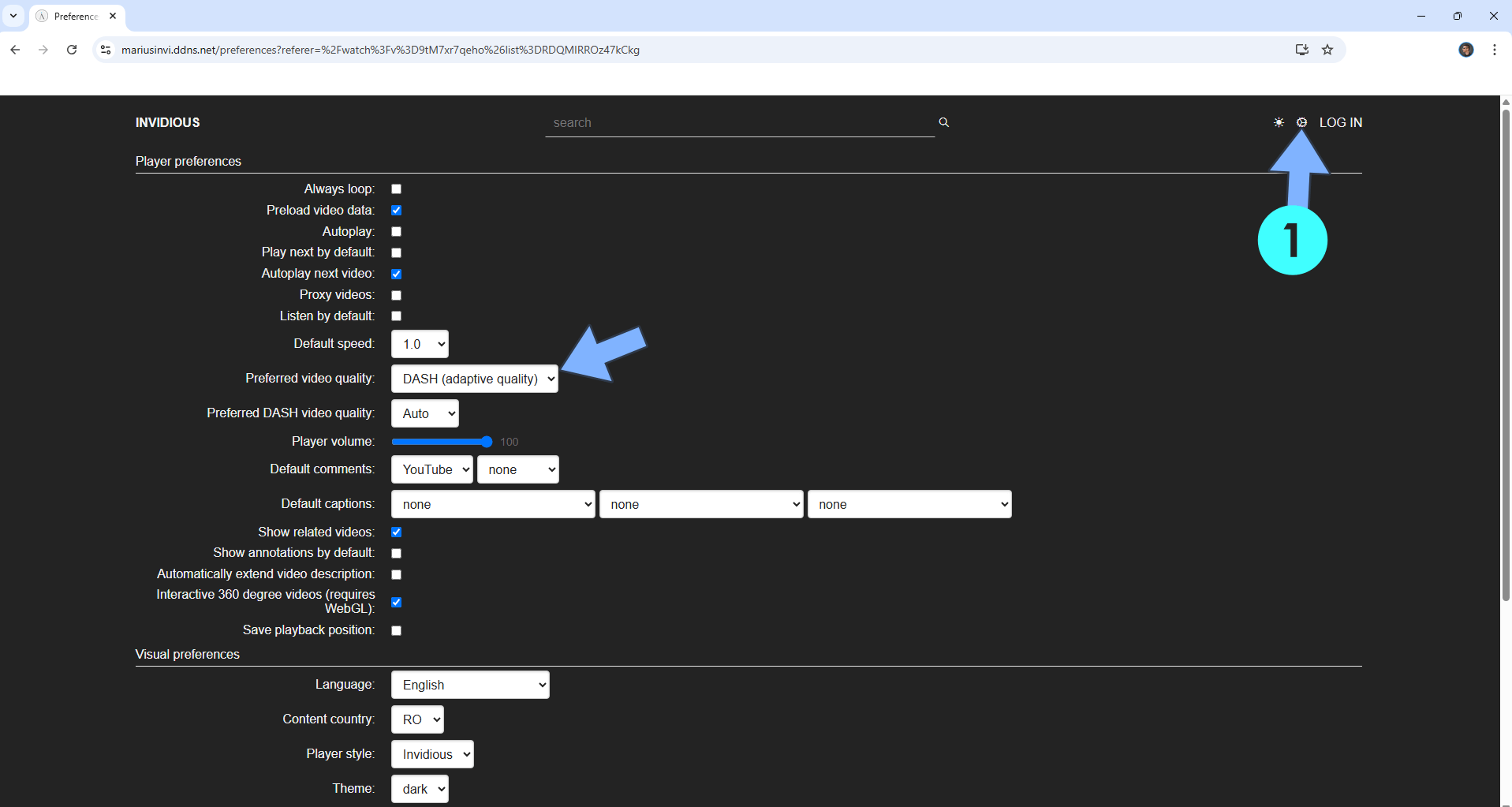The height and width of the screenshot is (807, 1512).
Task: Reload the page in browser
Action: [x=72, y=50]
